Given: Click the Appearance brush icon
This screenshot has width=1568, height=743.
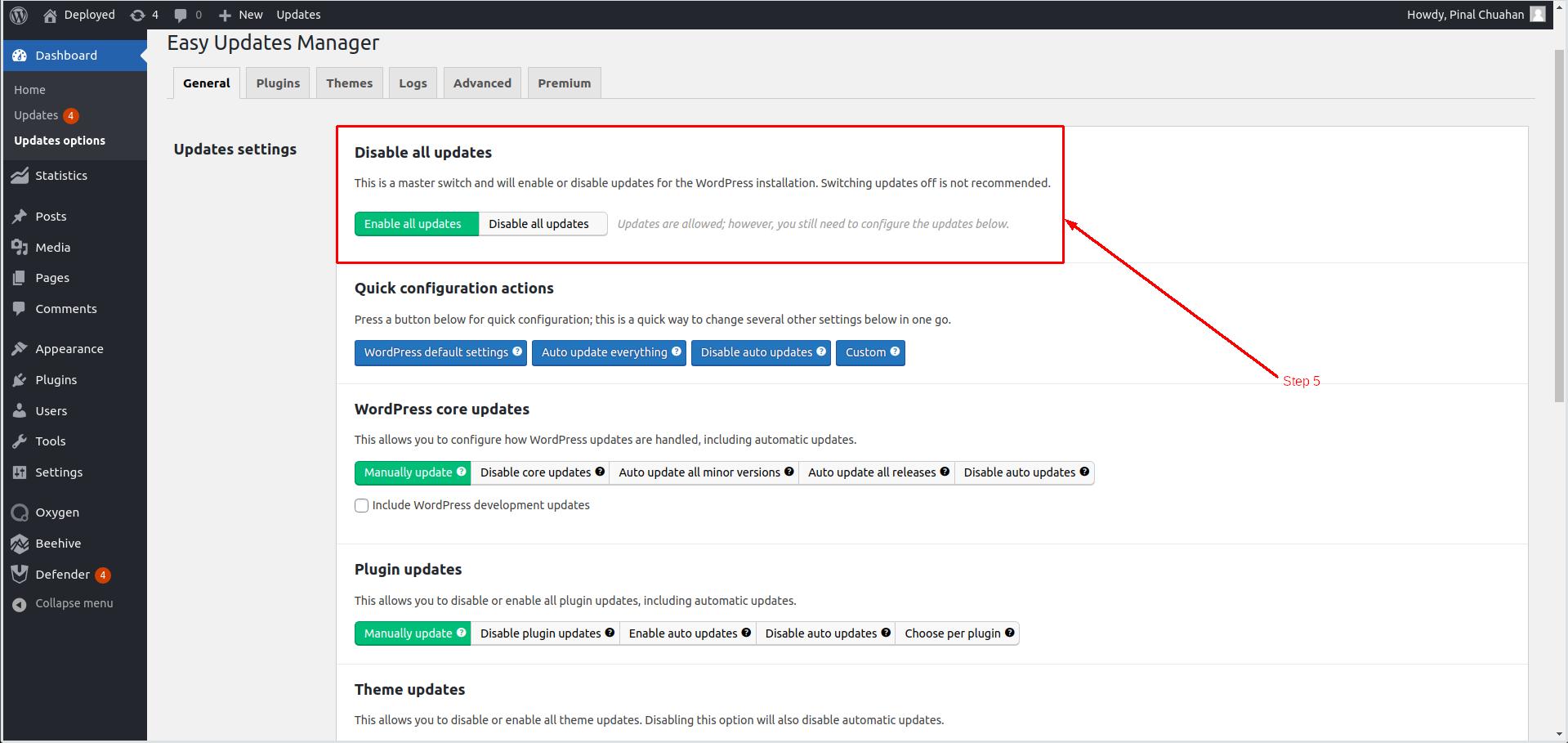Looking at the screenshot, I should [20, 349].
